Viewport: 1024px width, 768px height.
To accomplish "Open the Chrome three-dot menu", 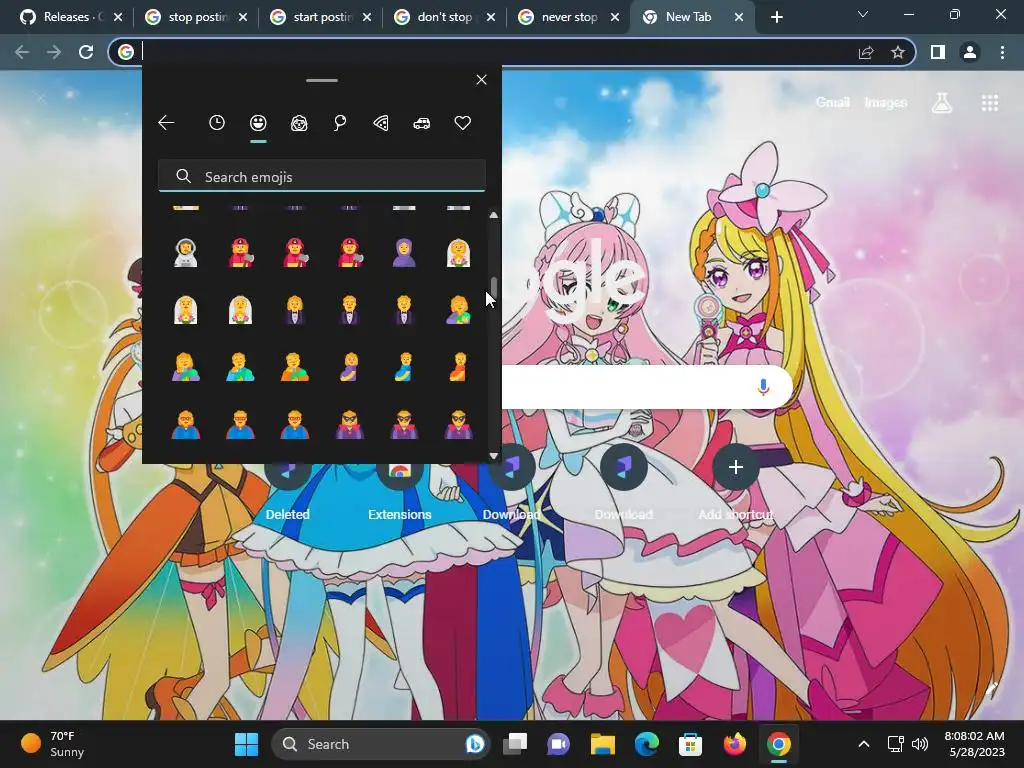I will (x=1002, y=52).
